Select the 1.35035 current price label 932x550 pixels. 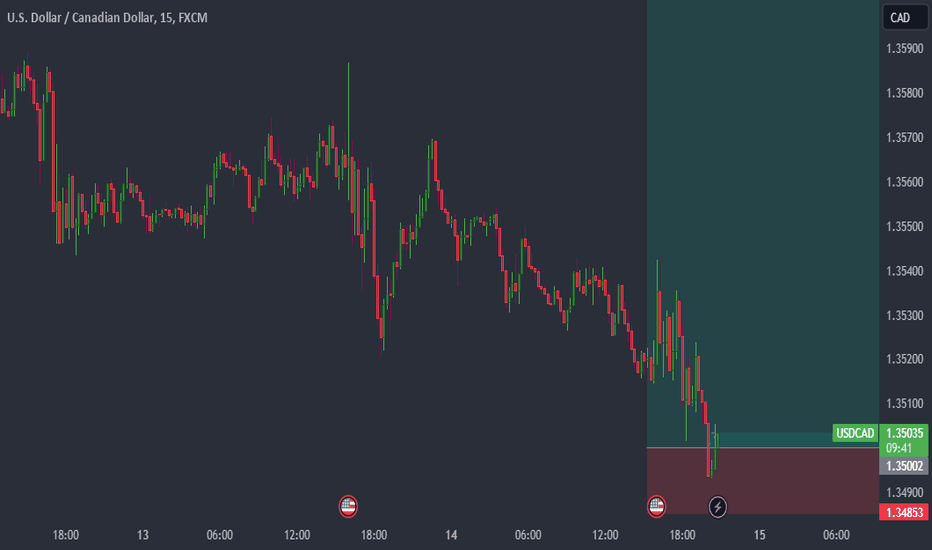[904, 433]
